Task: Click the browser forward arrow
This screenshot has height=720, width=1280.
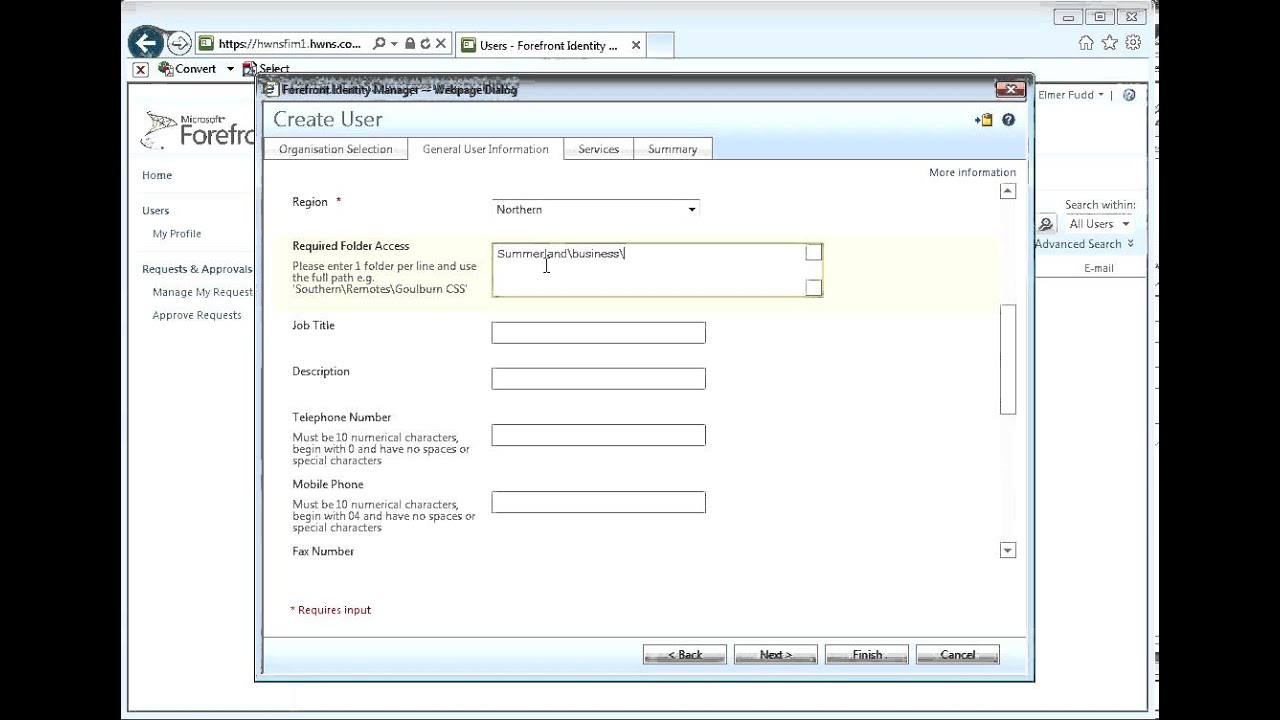Action: (179, 43)
